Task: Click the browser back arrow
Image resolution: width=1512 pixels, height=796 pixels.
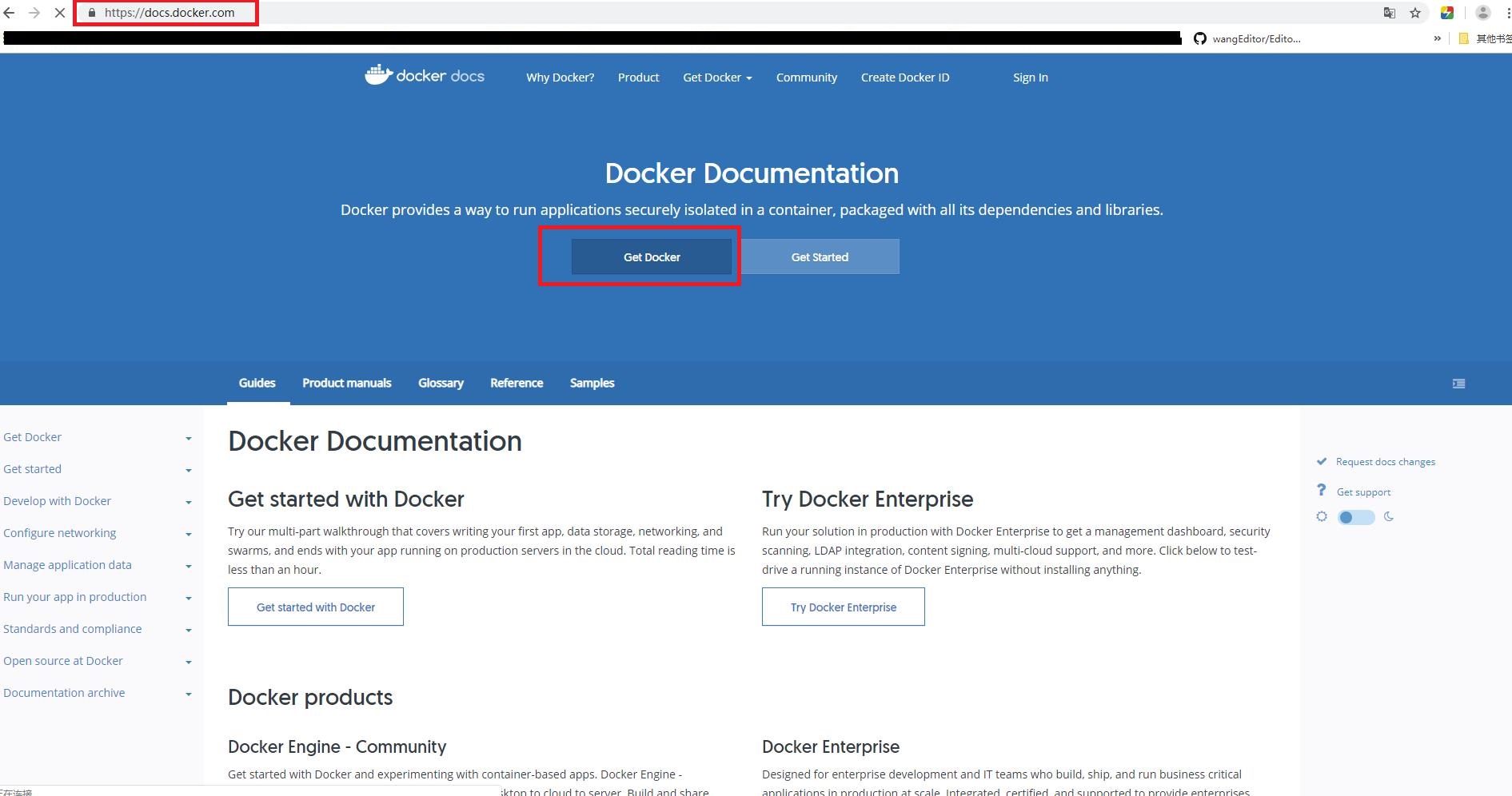Action: coord(9,13)
